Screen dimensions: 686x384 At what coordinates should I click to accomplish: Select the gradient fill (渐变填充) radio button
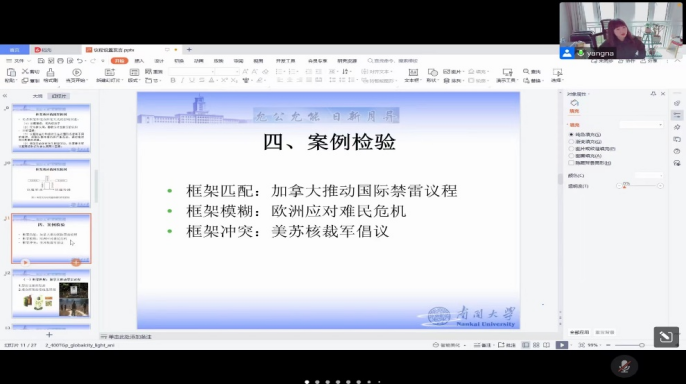click(571, 142)
